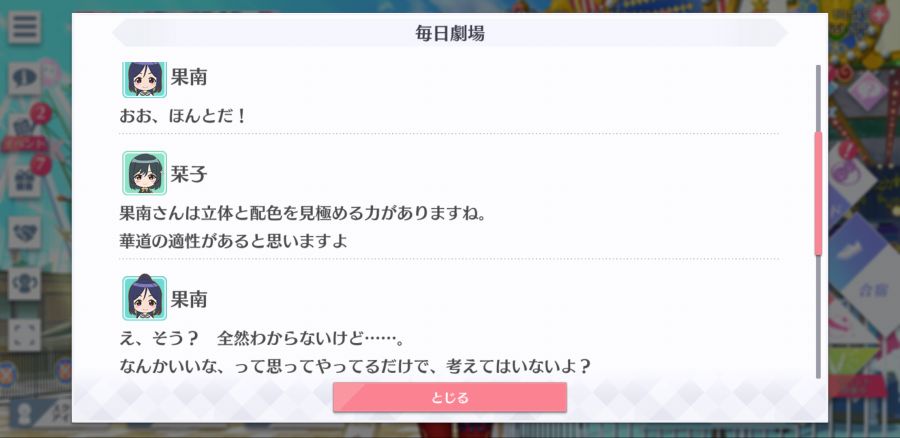Open the handshake friends icon
Viewport: 900px width, 438px height.
[25, 232]
